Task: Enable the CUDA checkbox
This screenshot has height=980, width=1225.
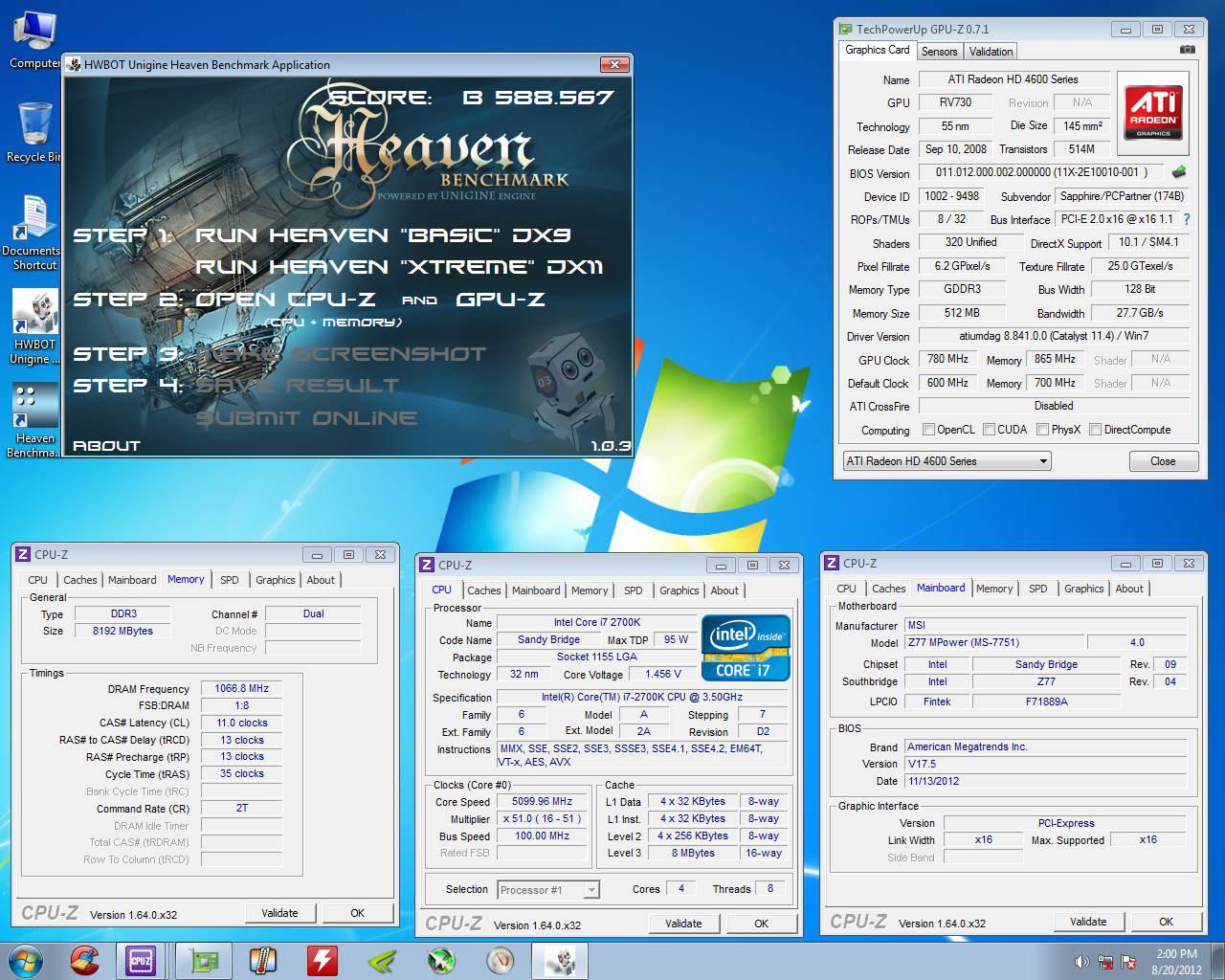Action: [990, 430]
